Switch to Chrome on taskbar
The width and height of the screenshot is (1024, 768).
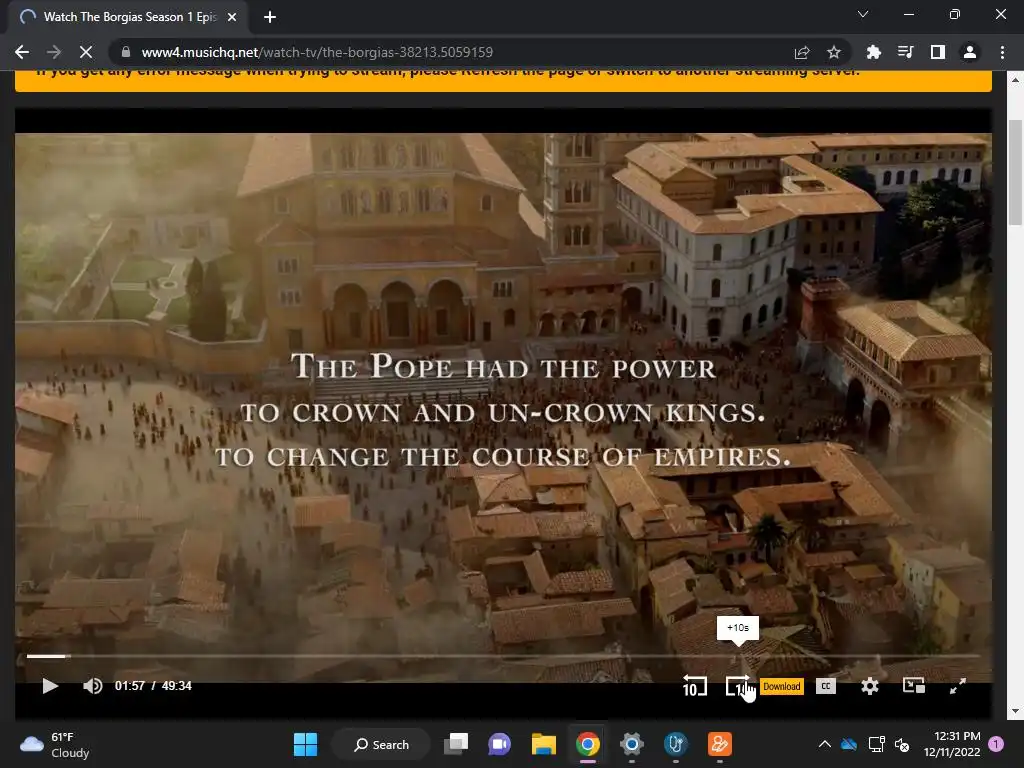(588, 744)
